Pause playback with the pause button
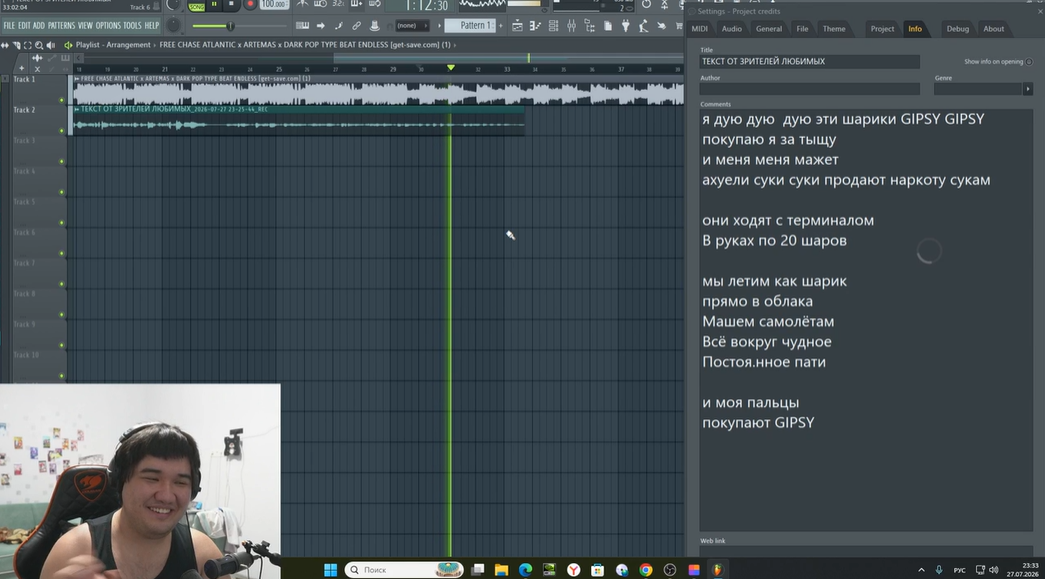The width and height of the screenshot is (1045, 579). 214,5
